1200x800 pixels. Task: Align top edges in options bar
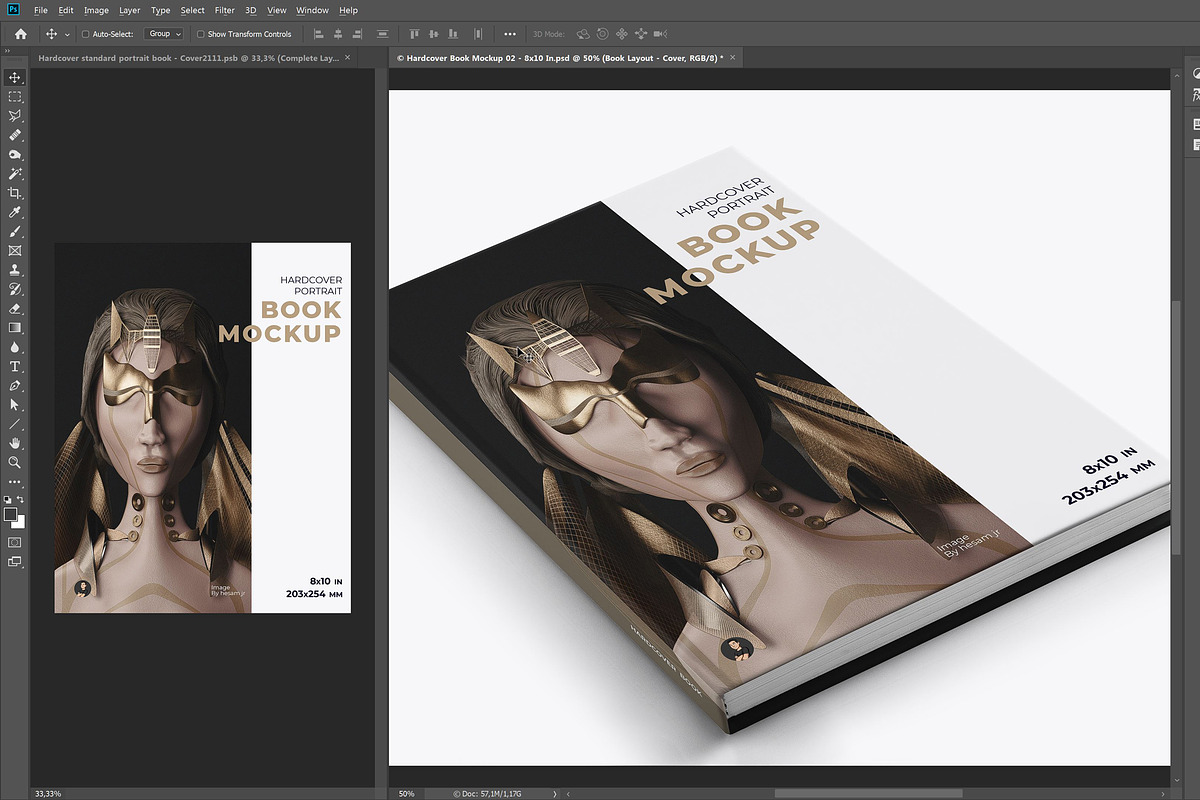pyautogui.click(x=412, y=34)
